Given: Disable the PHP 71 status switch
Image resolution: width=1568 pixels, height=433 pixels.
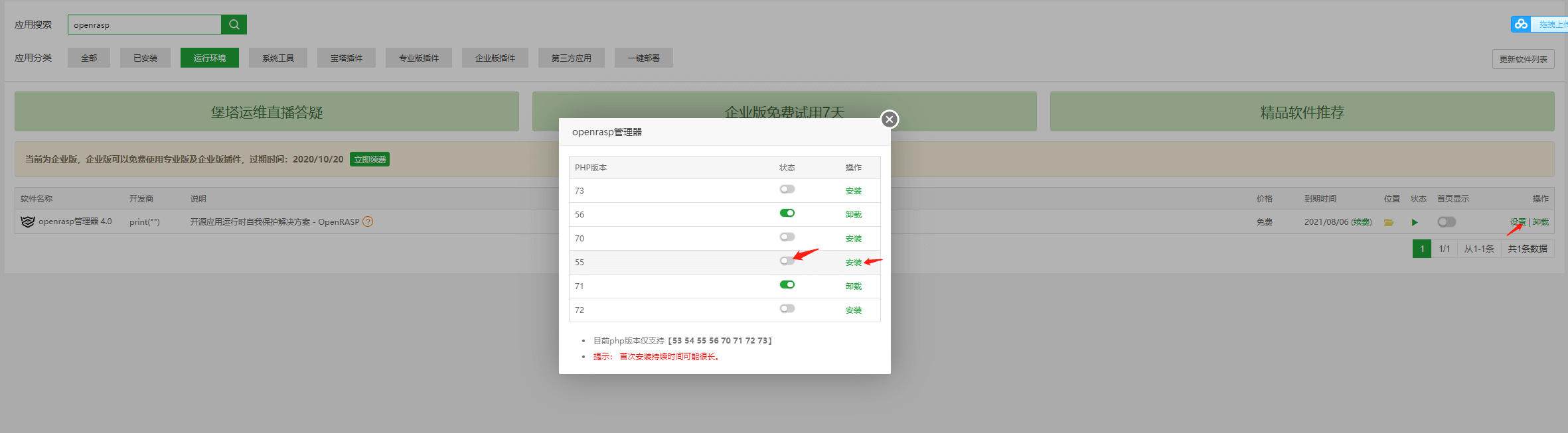Looking at the screenshot, I should pos(787,284).
